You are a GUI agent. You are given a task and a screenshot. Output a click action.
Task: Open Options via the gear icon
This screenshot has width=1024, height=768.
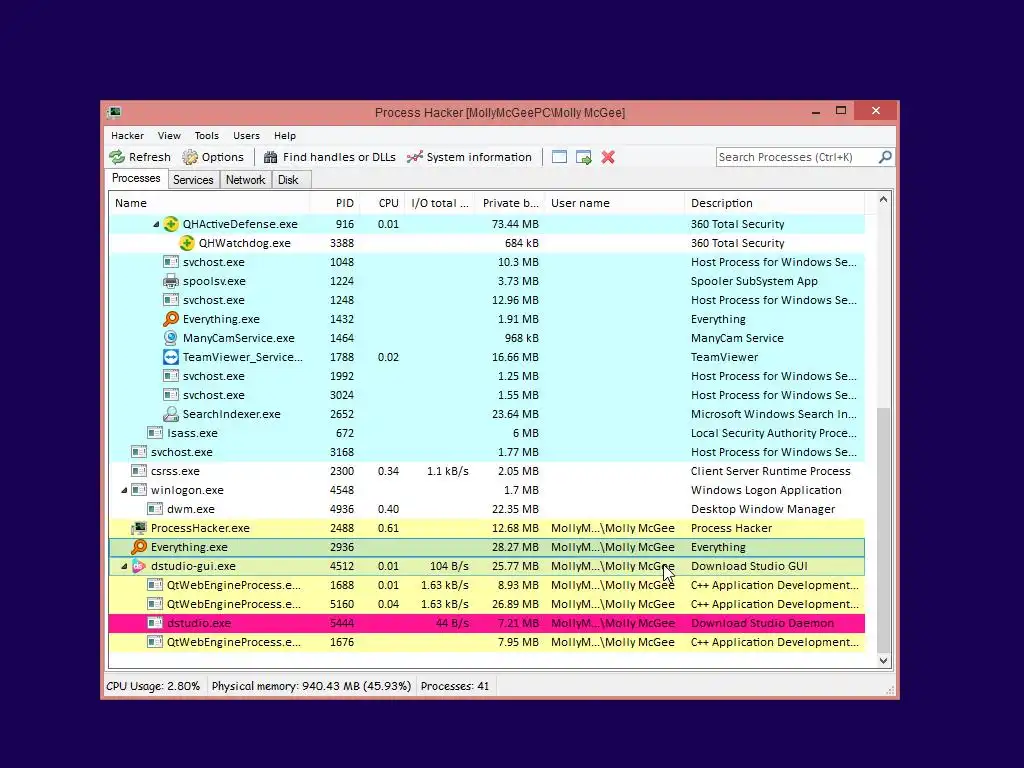(x=190, y=157)
